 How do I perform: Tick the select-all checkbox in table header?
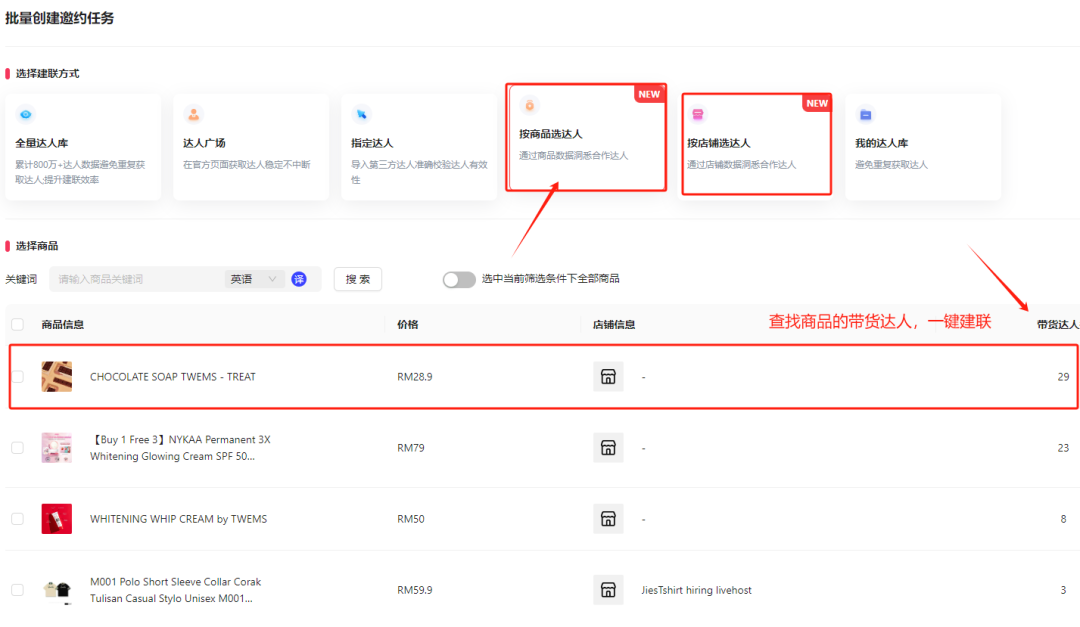(17, 324)
